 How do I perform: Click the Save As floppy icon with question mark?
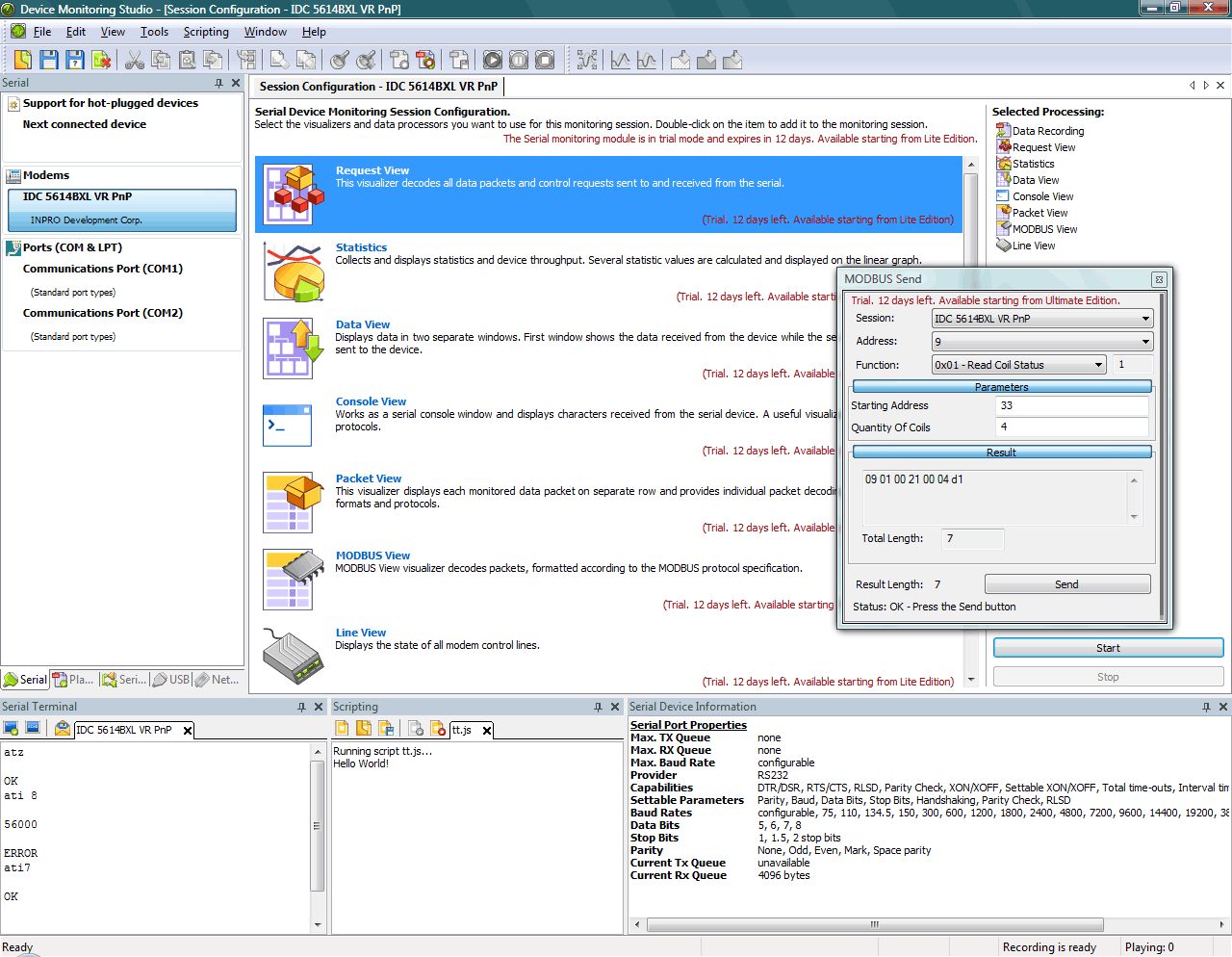click(x=75, y=60)
